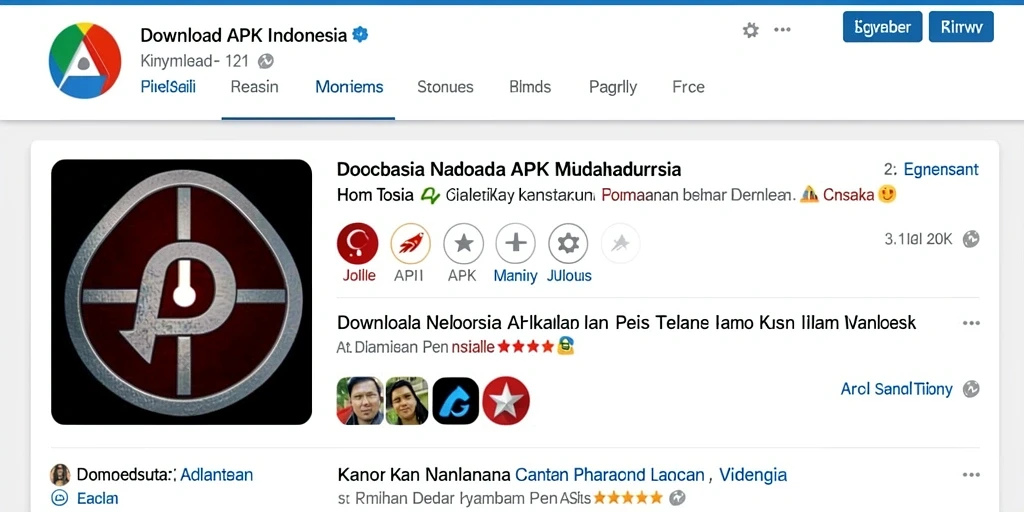Image resolution: width=1024 pixels, height=512 pixels.
Task: Open the Kanor Kan Nanlanana post title
Action: click(x=562, y=475)
